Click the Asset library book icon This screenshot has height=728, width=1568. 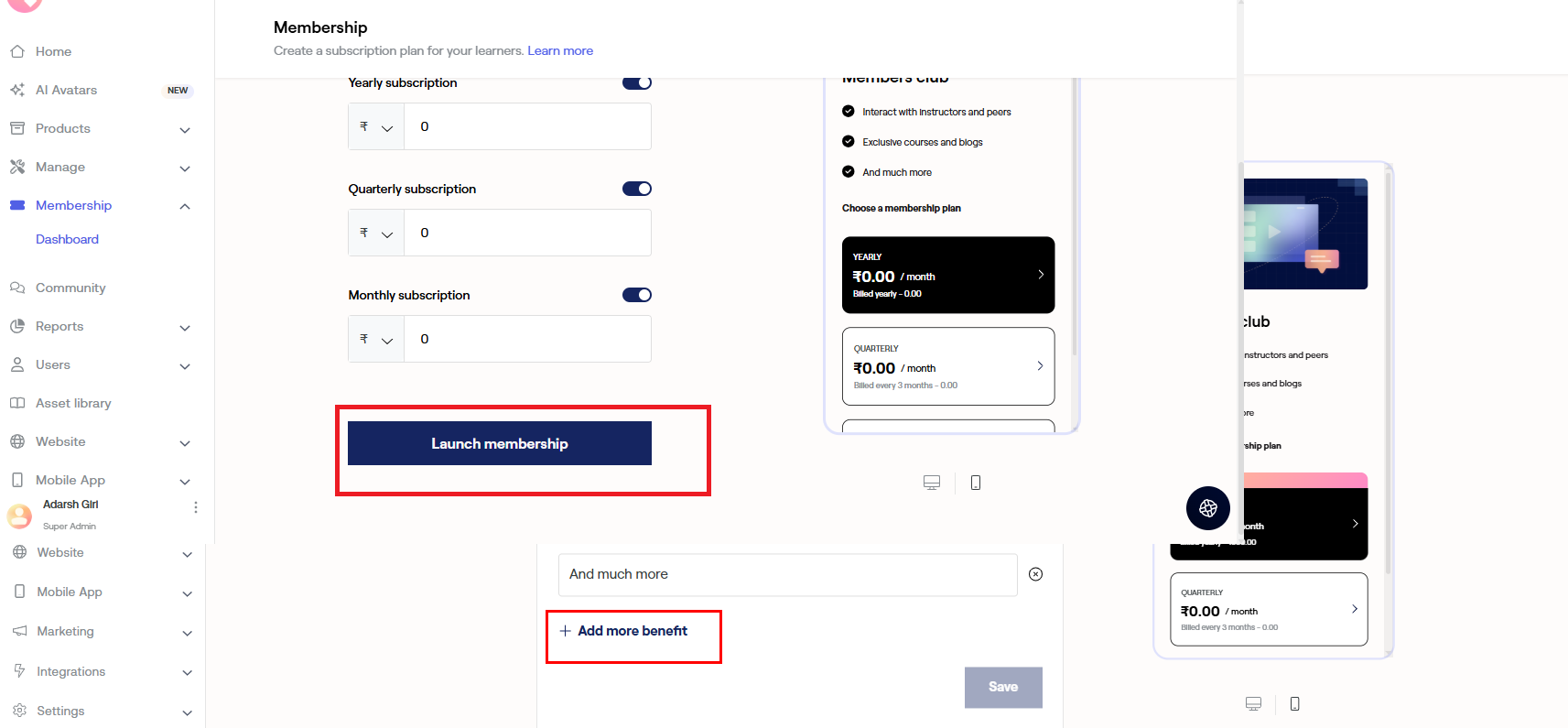(x=17, y=403)
